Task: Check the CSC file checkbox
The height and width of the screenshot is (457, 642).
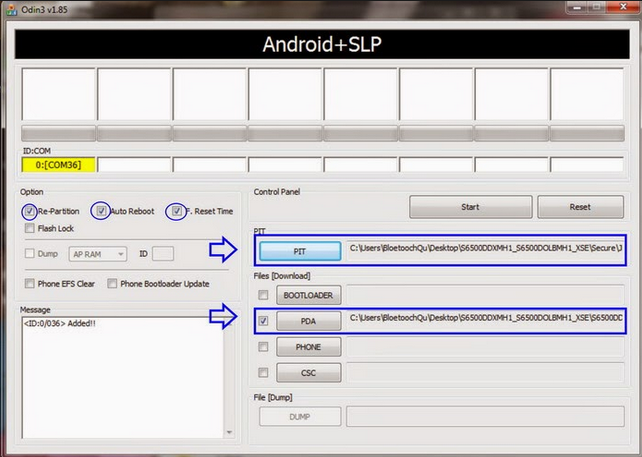Action: 263,373
